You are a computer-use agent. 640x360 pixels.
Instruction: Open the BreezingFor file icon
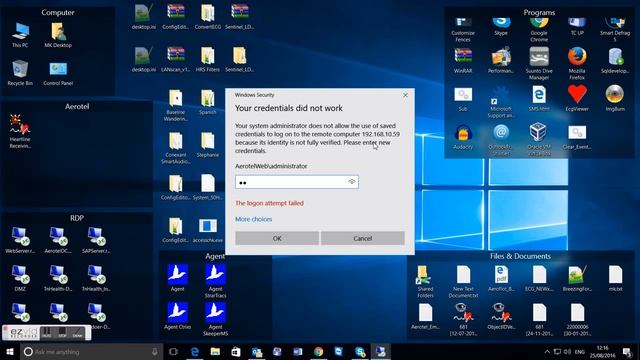577,278
